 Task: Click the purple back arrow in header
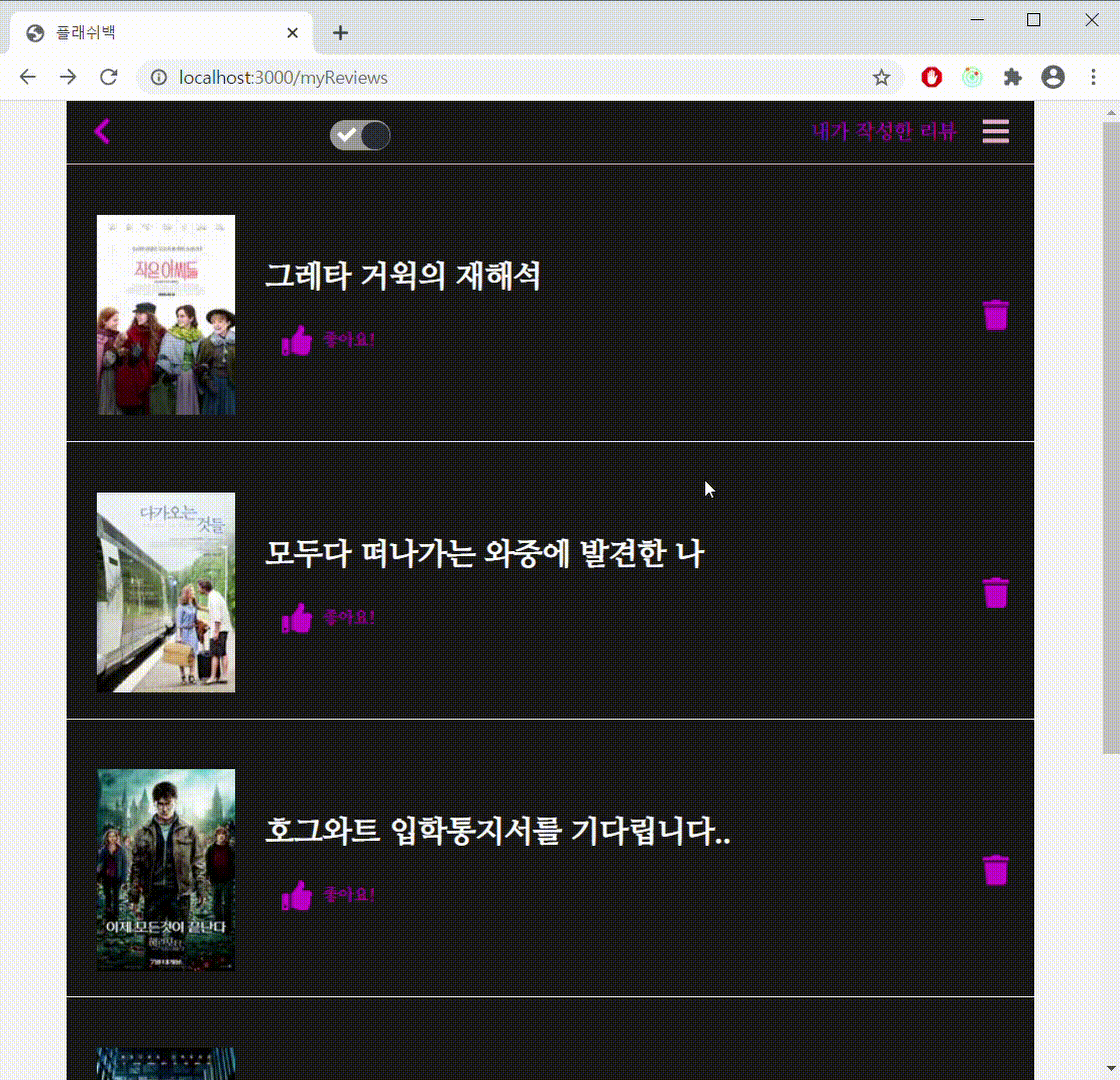102,131
